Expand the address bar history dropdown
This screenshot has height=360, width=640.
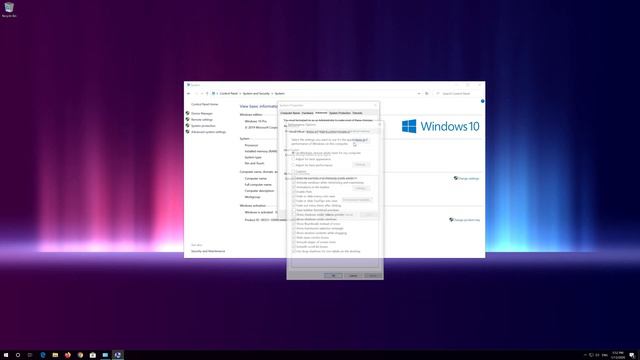point(419,93)
